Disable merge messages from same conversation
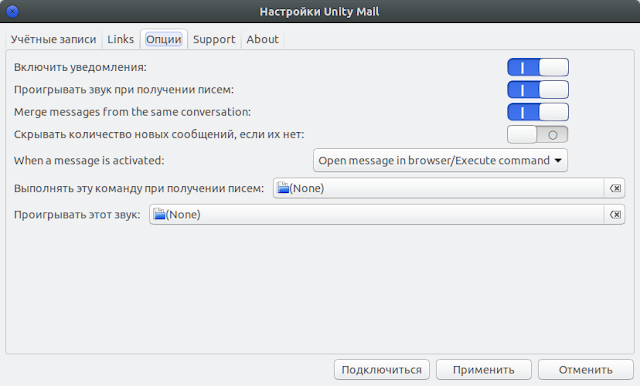The height and width of the screenshot is (386, 640). (x=538, y=112)
